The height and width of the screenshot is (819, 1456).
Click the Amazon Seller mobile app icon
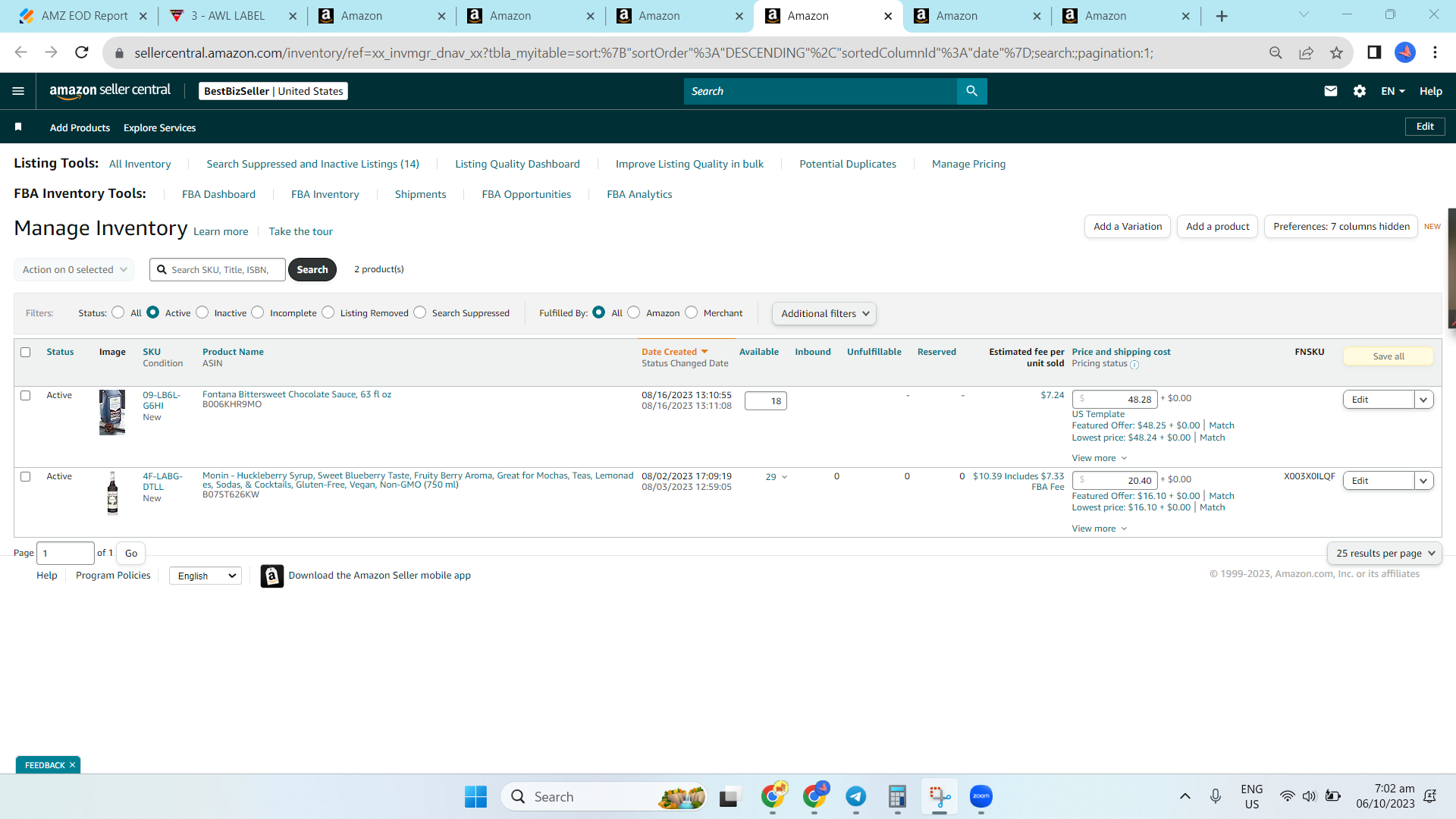271,576
